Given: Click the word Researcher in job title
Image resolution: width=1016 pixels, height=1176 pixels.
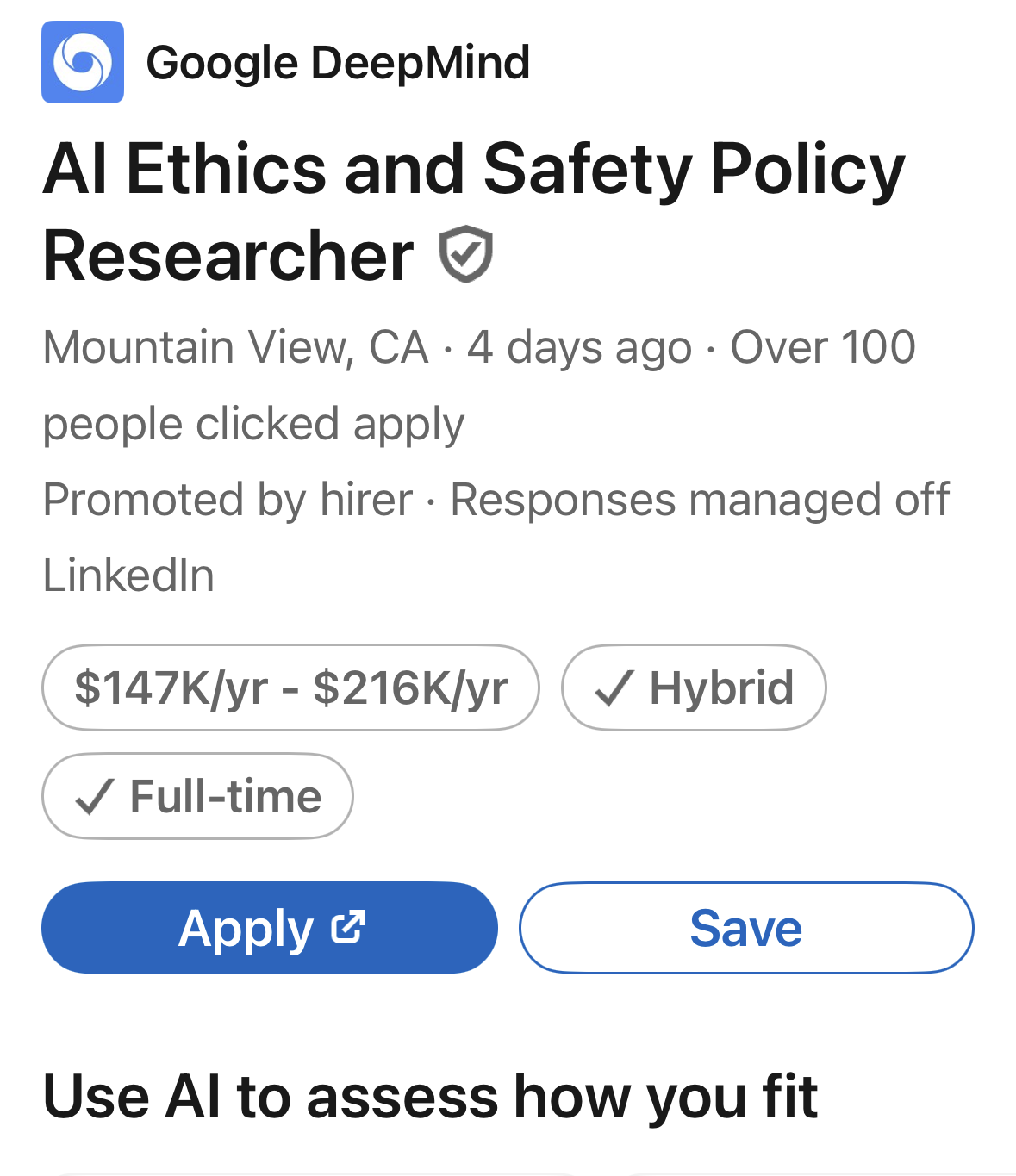Looking at the screenshot, I should (x=228, y=257).
